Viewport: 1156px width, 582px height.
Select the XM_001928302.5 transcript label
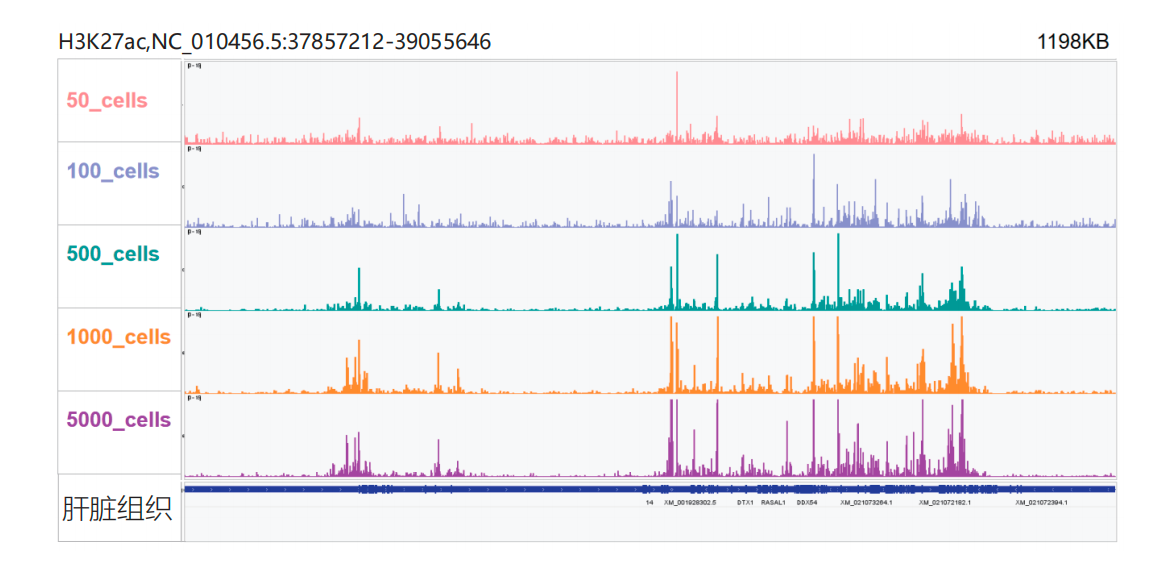click(690, 503)
